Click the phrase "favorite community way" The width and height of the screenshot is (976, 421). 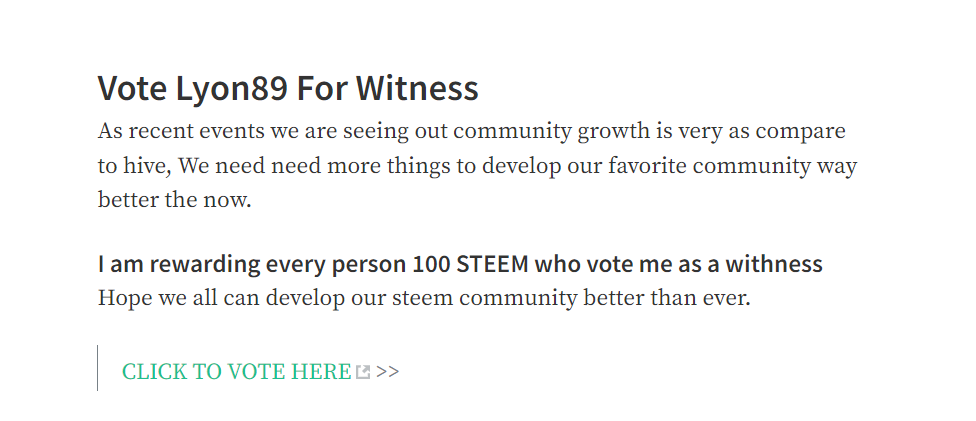(742, 165)
